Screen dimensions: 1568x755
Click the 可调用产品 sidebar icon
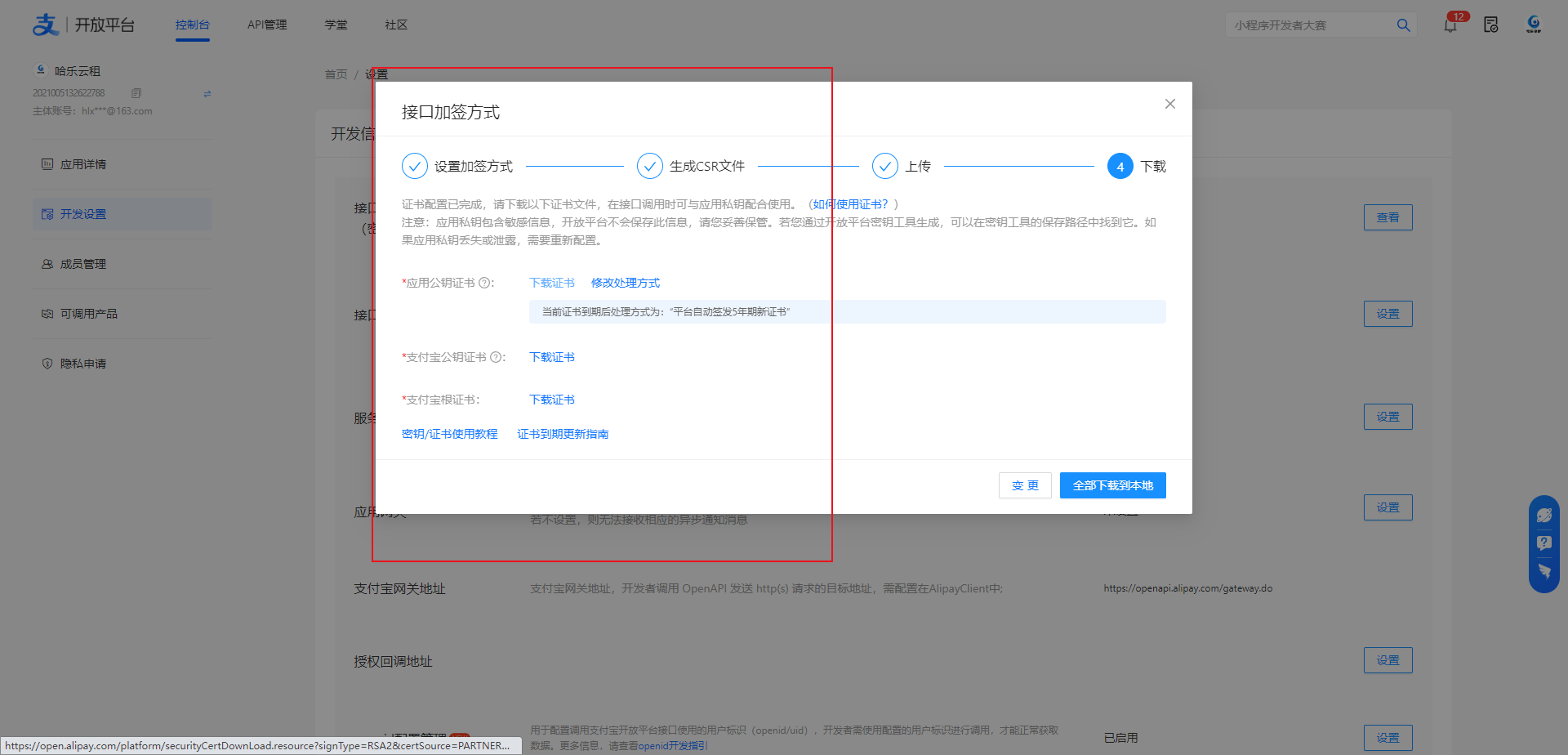coord(47,314)
